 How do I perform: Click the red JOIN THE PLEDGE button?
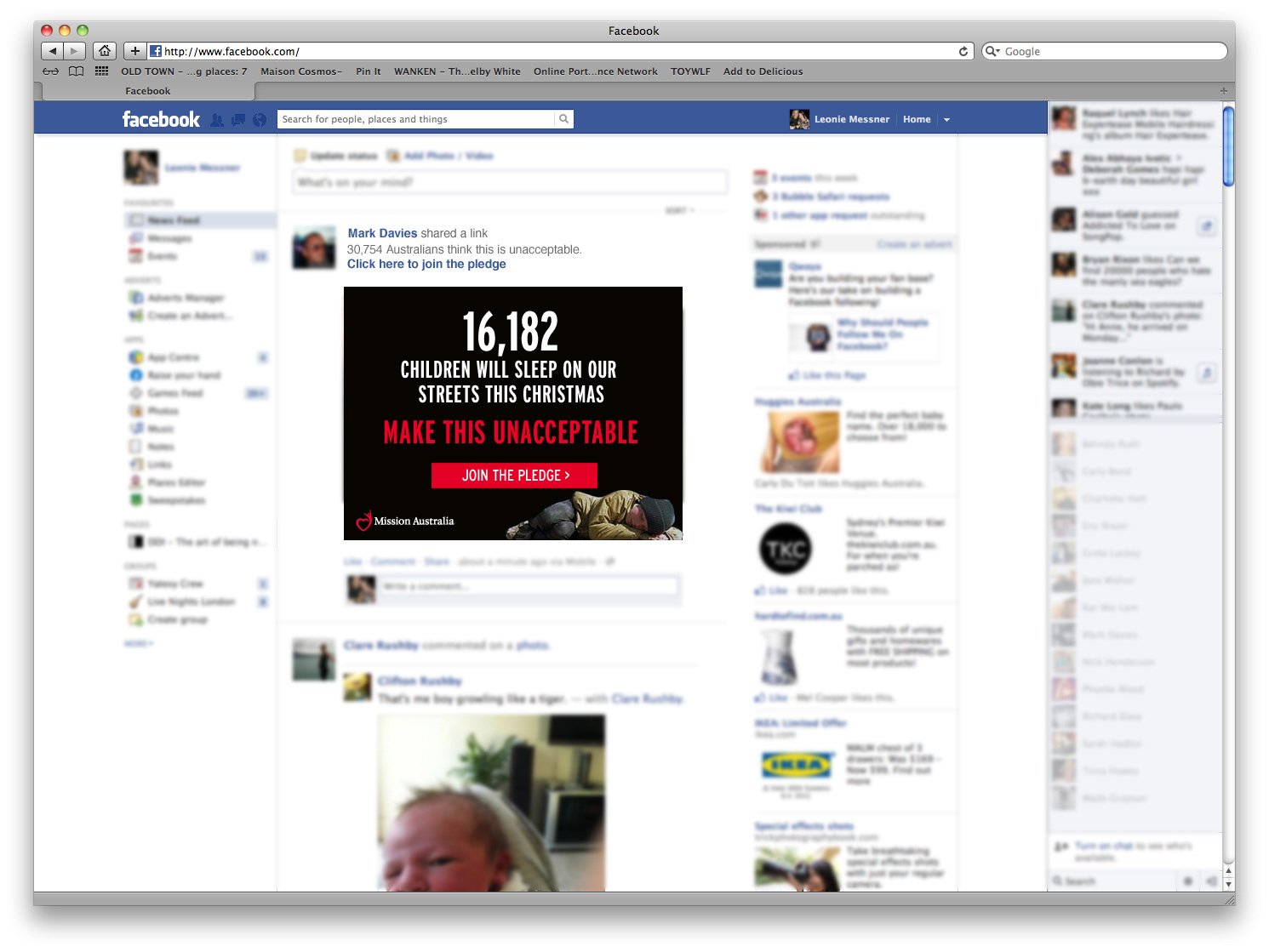(514, 476)
